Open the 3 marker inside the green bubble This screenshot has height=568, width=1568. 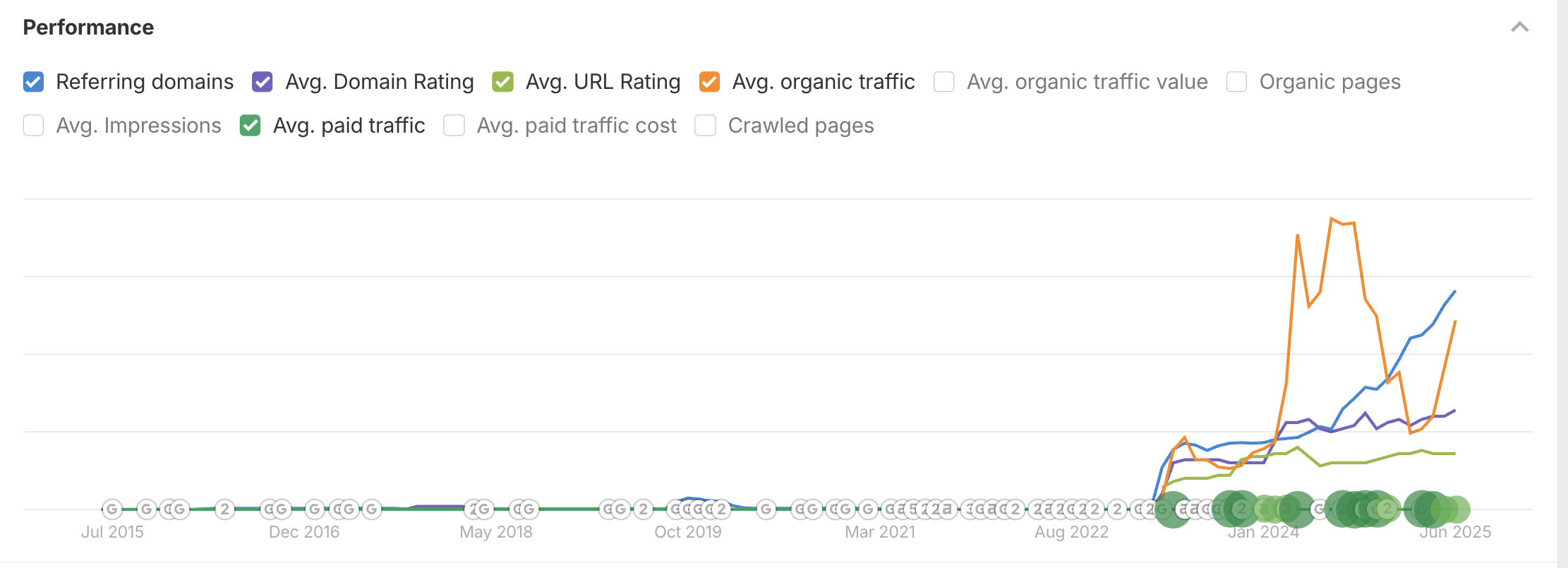tap(1287, 509)
